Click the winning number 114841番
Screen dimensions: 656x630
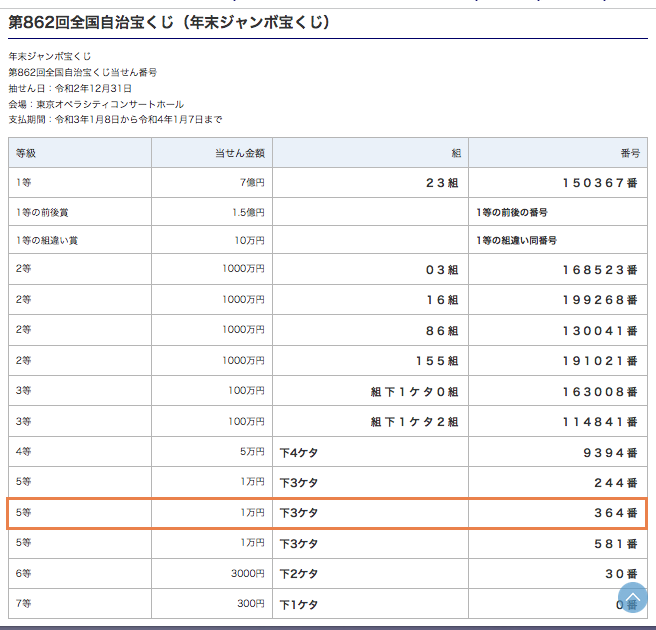tap(600, 422)
